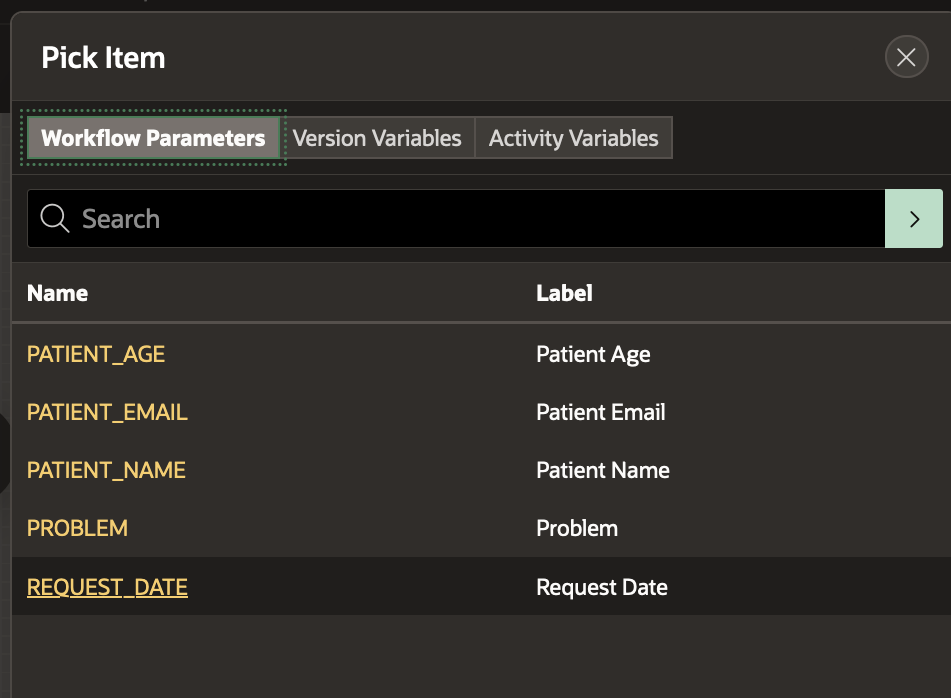Close the Pick Item dialog
This screenshot has width=951, height=698.
point(906,58)
